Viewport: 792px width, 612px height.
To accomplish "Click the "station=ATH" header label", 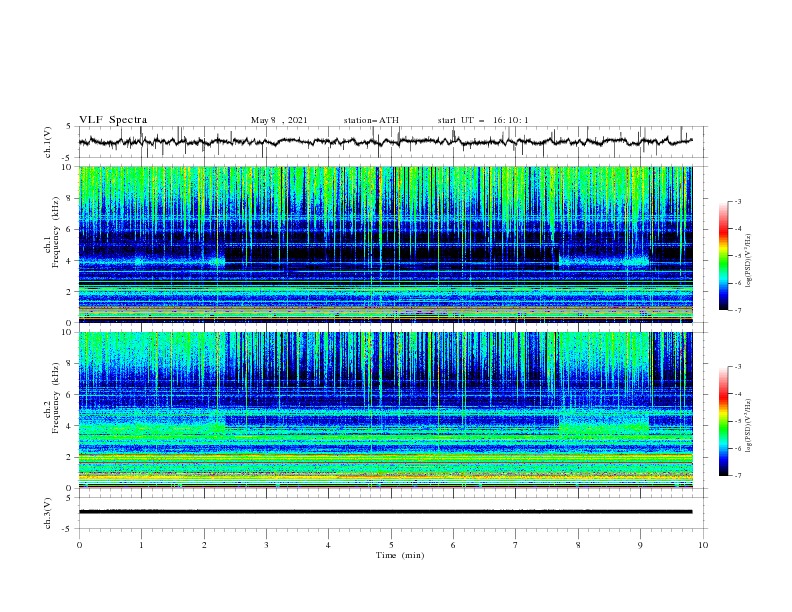I will coord(371,120).
